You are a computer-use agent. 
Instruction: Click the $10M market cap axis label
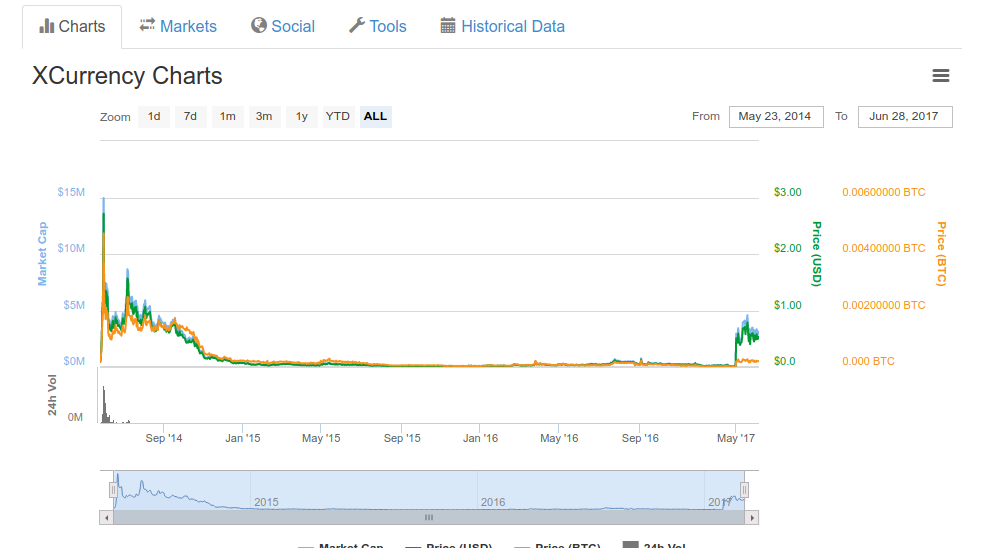[x=71, y=249]
